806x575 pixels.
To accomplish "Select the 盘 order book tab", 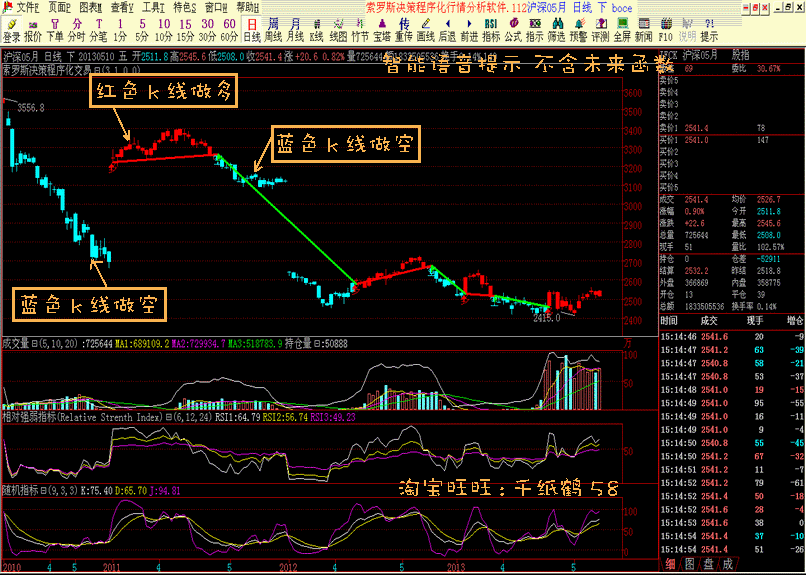I will click(x=708, y=564).
